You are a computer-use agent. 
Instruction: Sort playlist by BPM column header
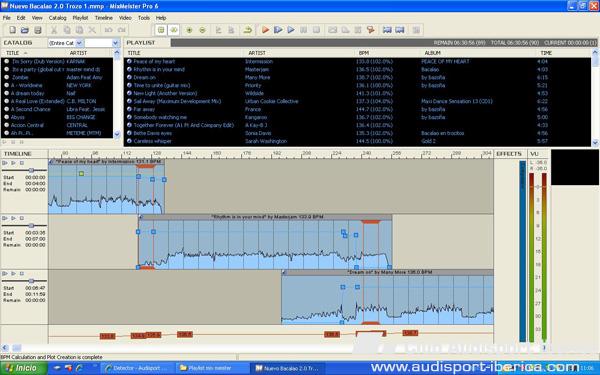pos(364,53)
